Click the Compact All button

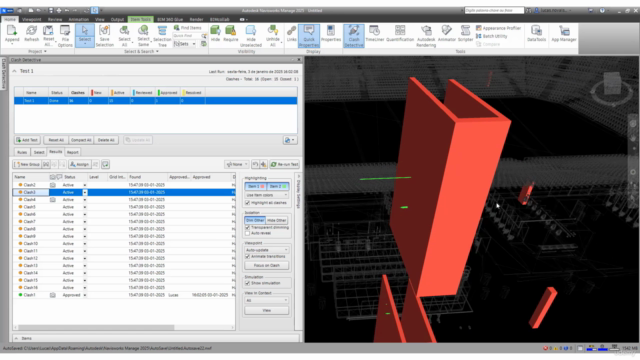pos(81,140)
